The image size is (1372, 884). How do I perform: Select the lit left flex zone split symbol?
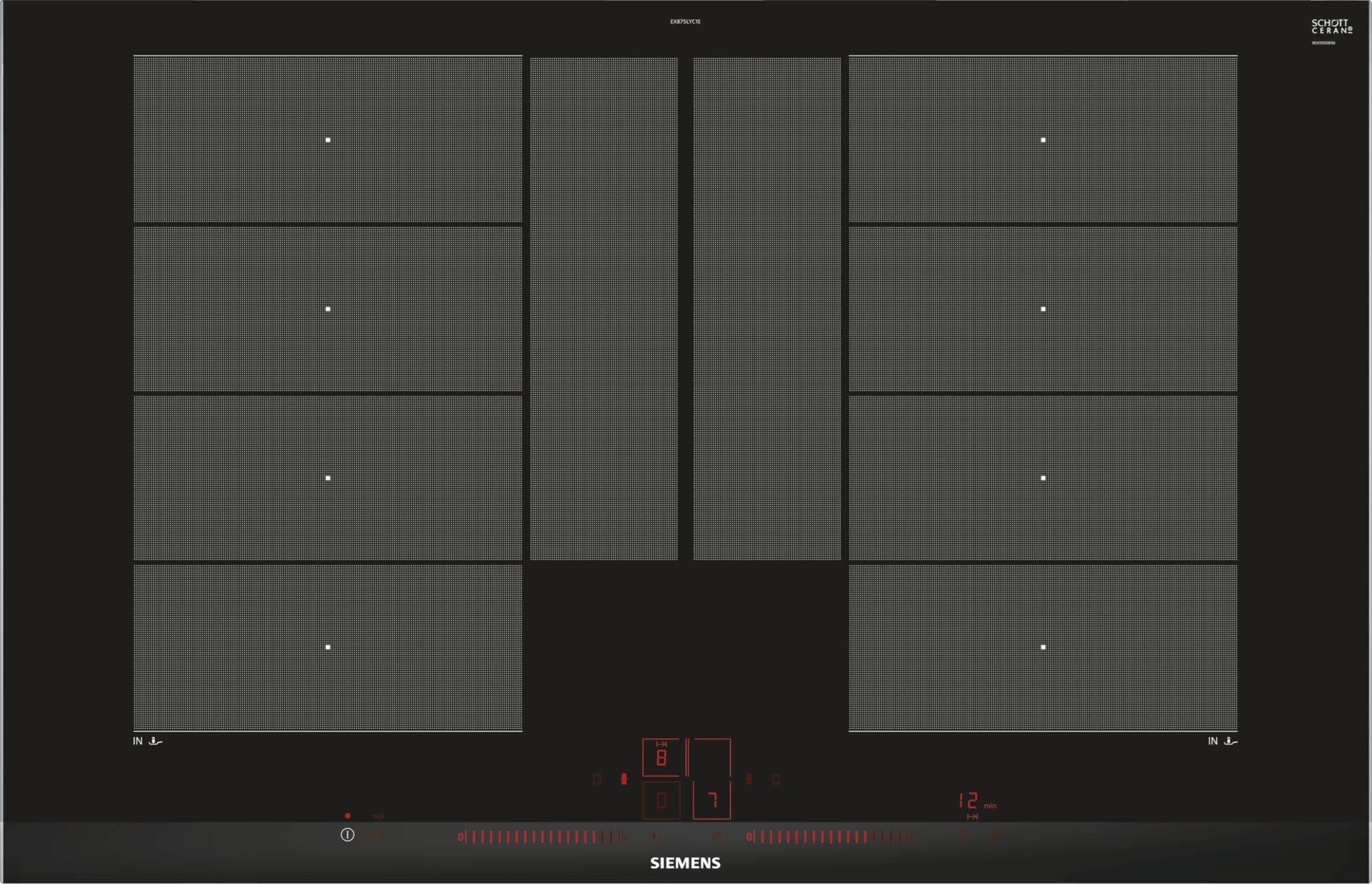pos(624,779)
